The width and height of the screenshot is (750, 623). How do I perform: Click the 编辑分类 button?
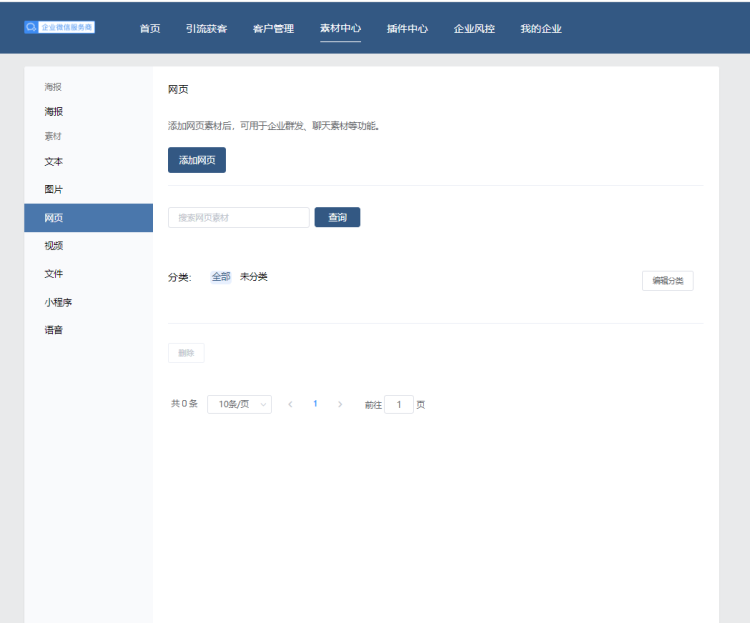667,281
